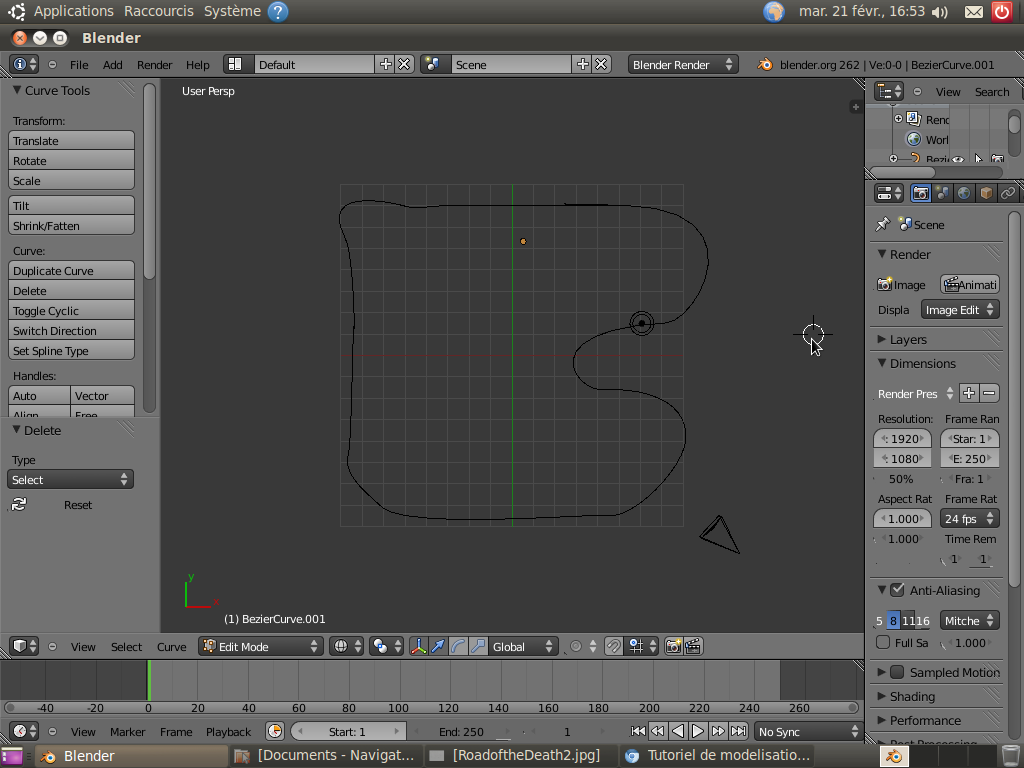Open the Edit Mode dropdown
Viewport: 1024px width, 768px height.
[x=259, y=647]
